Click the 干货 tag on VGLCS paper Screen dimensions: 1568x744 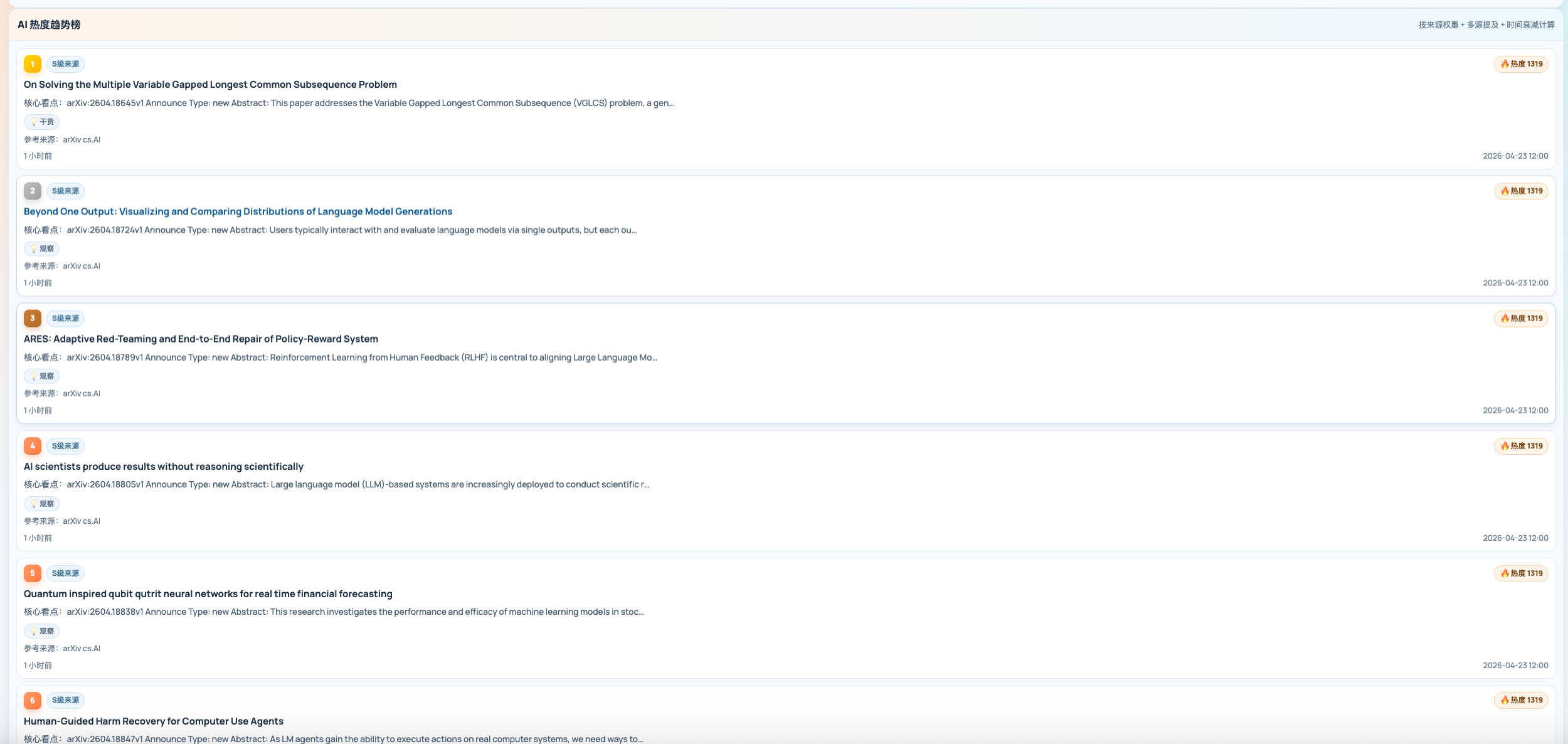click(42, 122)
